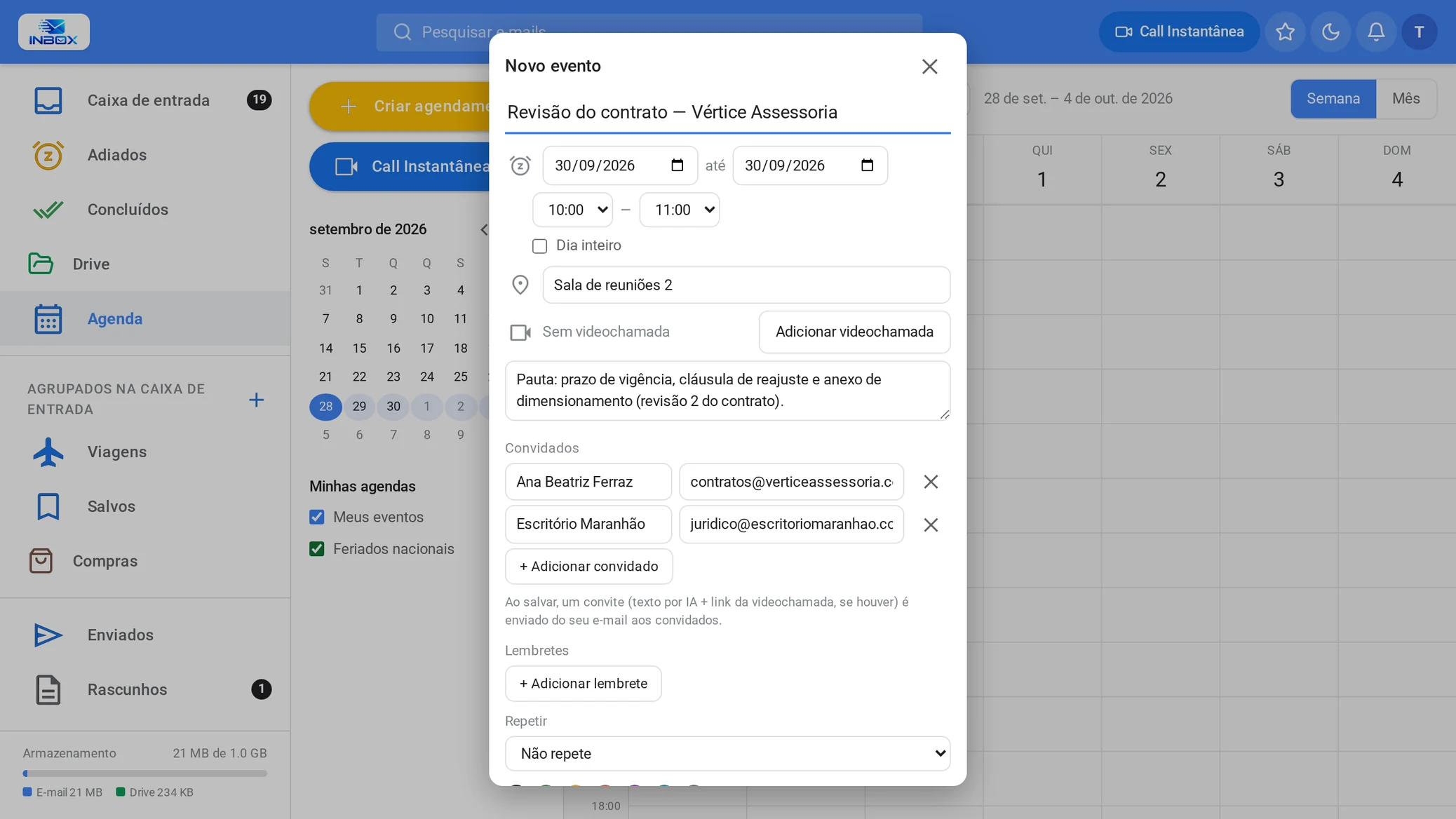
Task: Toggle dark mode moon icon
Action: point(1330,32)
